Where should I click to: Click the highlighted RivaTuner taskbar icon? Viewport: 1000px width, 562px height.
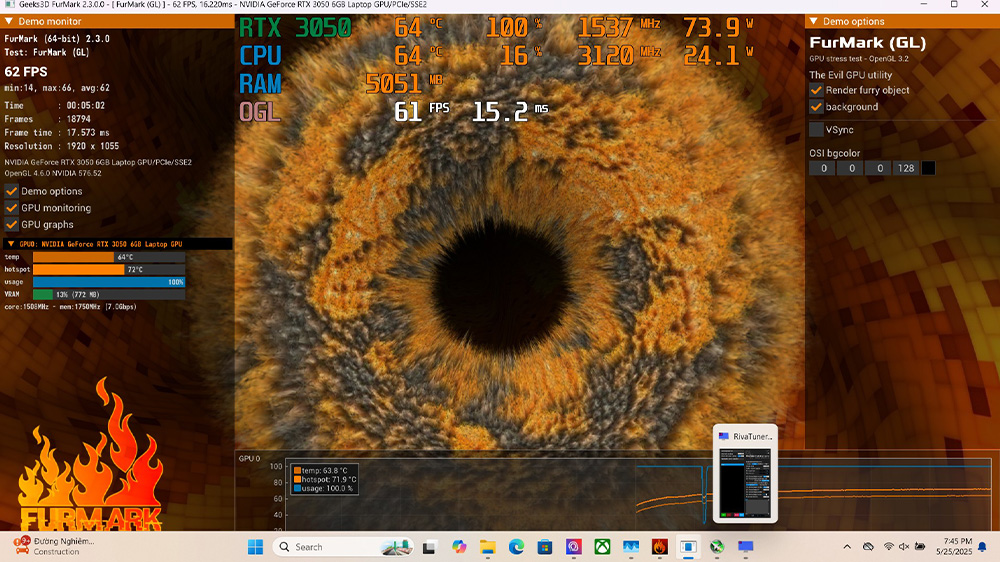pos(688,547)
